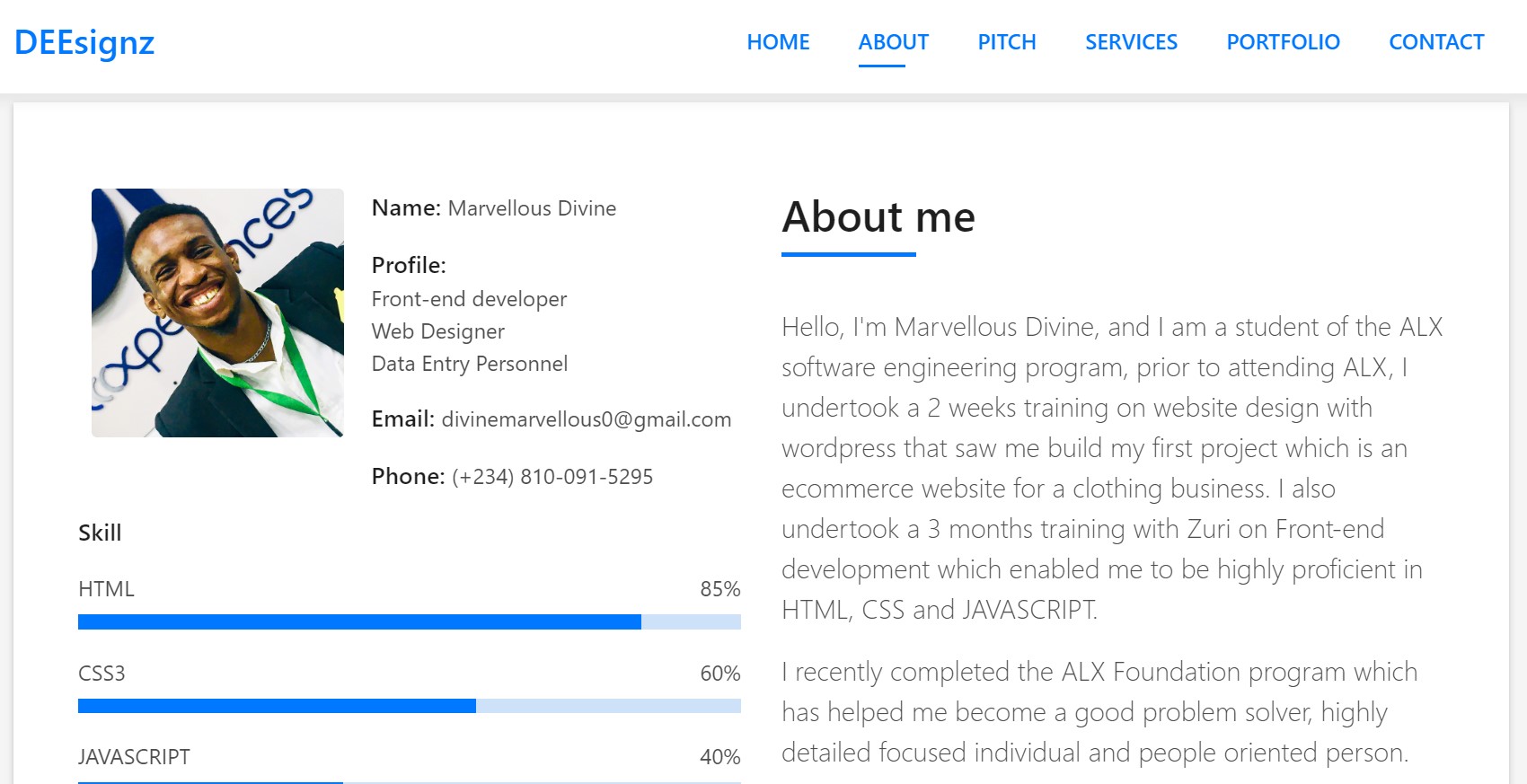Click the 'Skill' section heading
The height and width of the screenshot is (784, 1527).
[x=100, y=533]
